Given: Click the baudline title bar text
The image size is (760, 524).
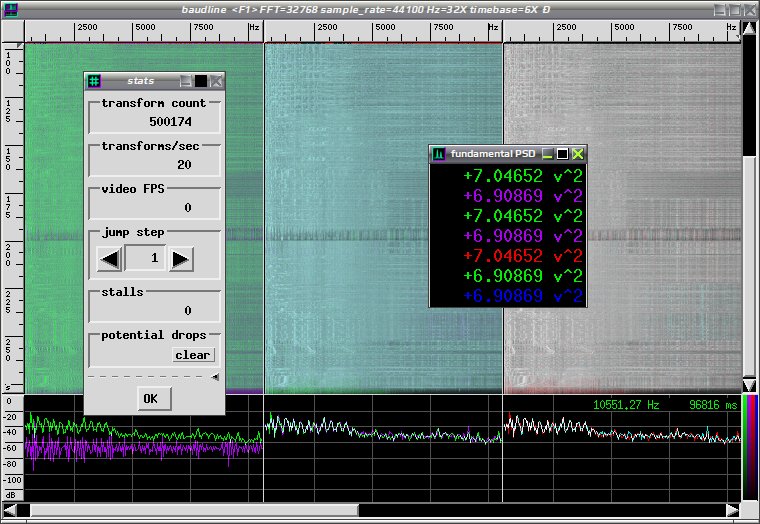Looking at the screenshot, I should 365,10.
